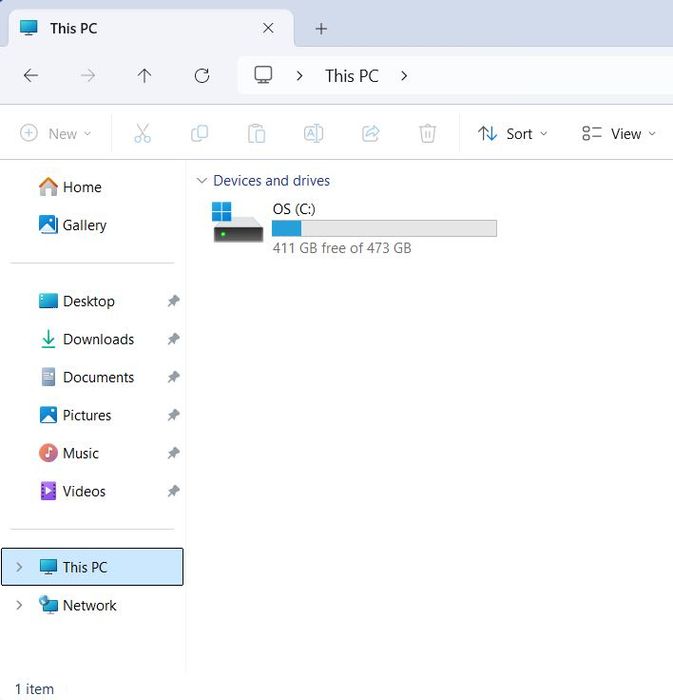The height and width of the screenshot is (700, 673).
Task: Click the Share icon in toolbar
Action: pos(370,133)
